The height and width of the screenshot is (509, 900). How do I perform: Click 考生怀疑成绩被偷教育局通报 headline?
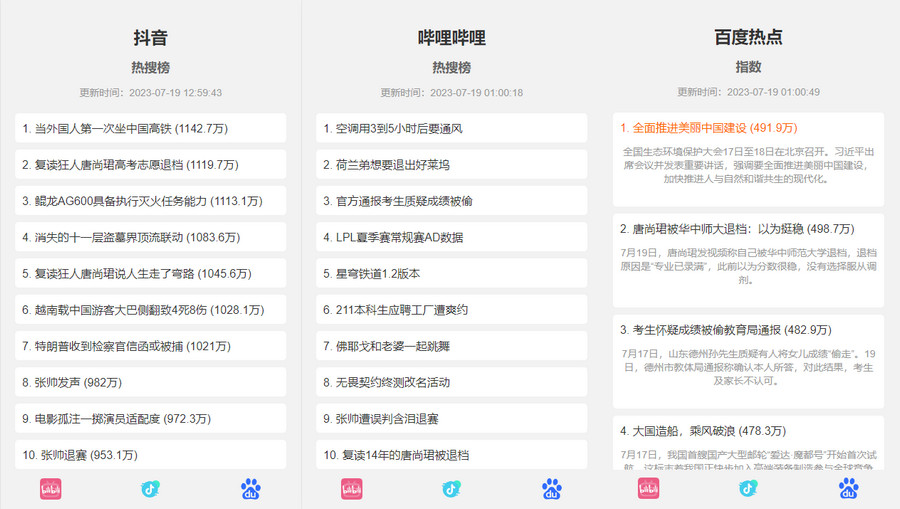click(726, 330)
